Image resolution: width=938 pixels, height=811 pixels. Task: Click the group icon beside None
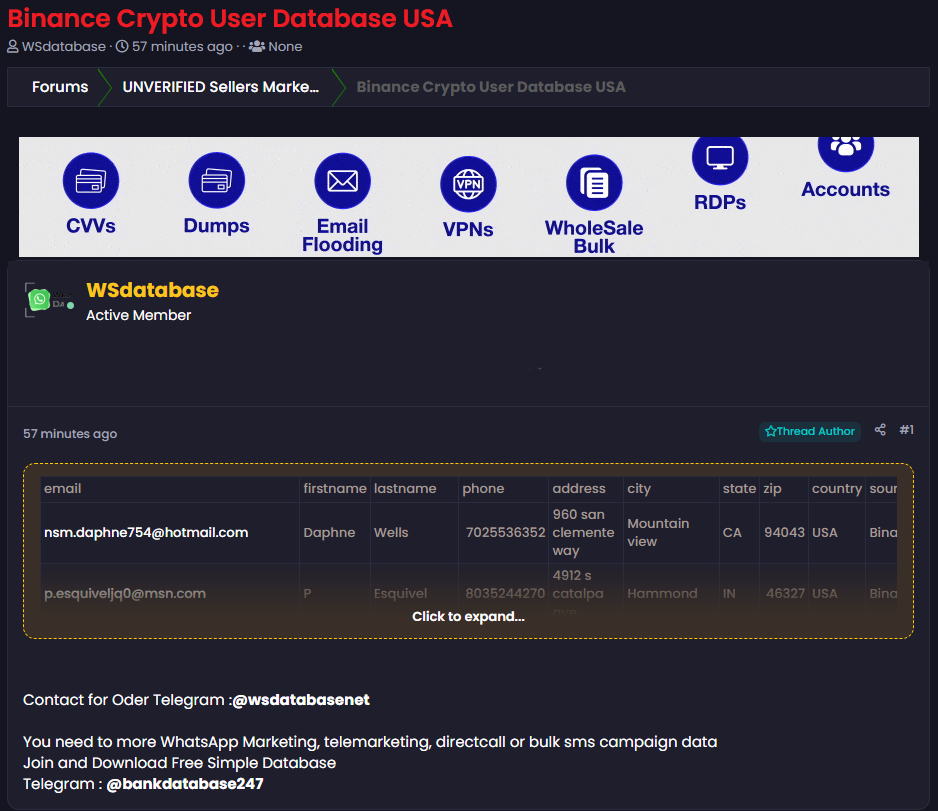point(257,46)
